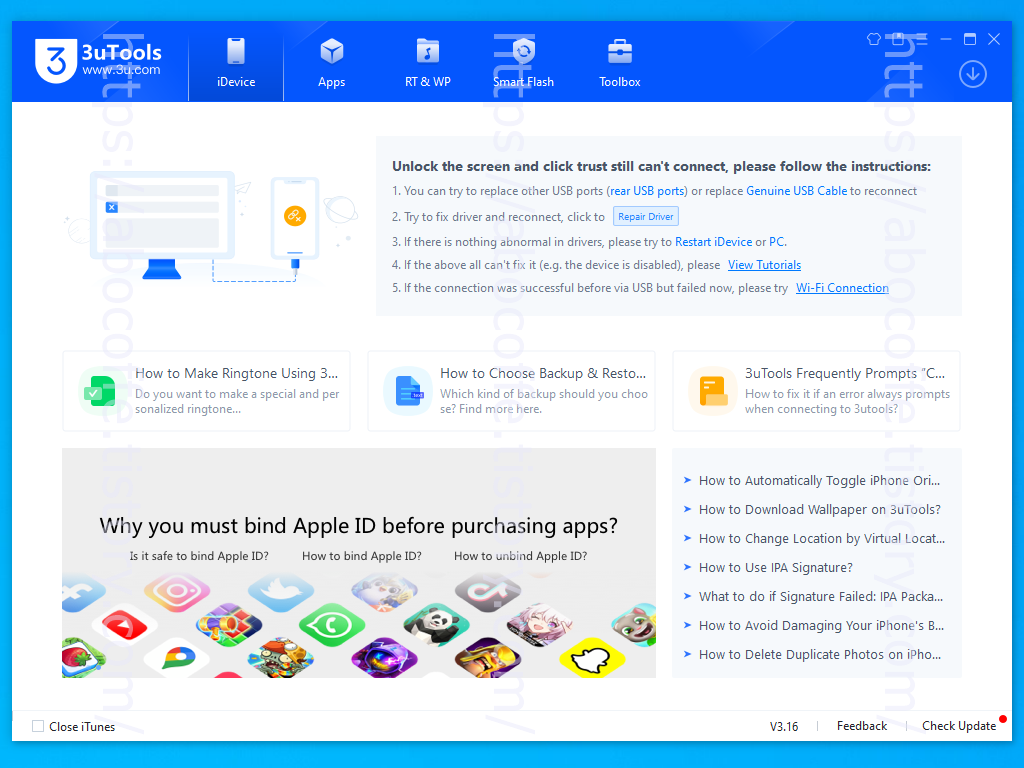Open the hamburger settings menu
The height and width of the screenshot is (768, 1024).
pyautogui.click(x=921, y=39)
